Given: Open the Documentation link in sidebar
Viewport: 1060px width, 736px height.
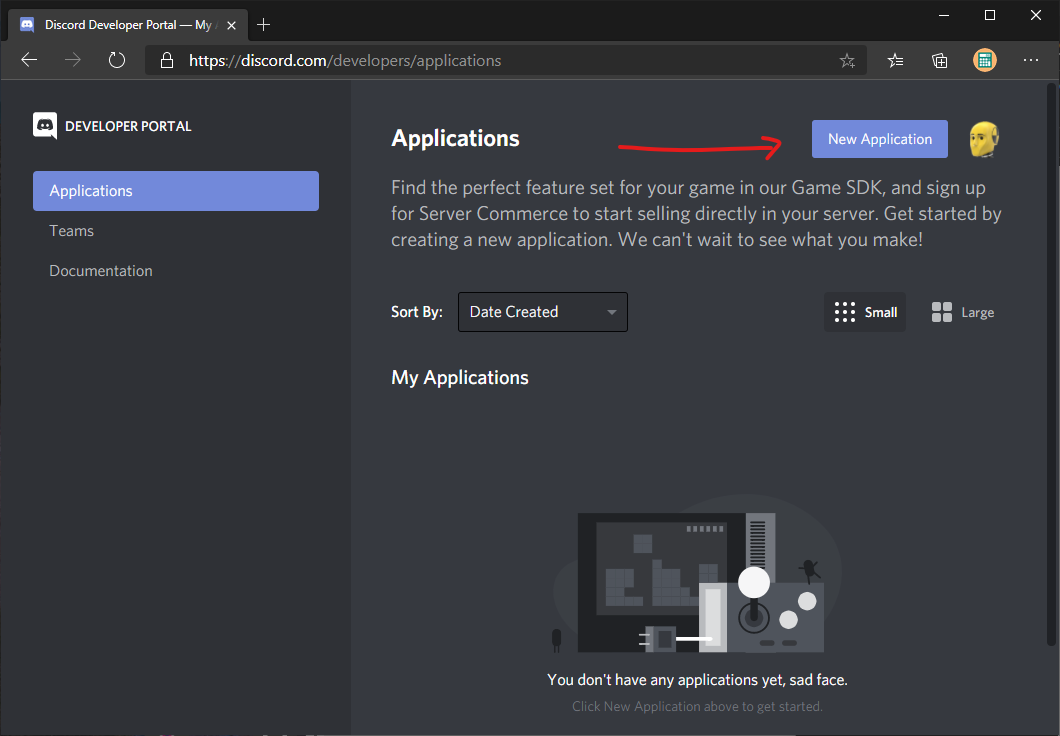Looking at the screenshot, I should point(101,270).
